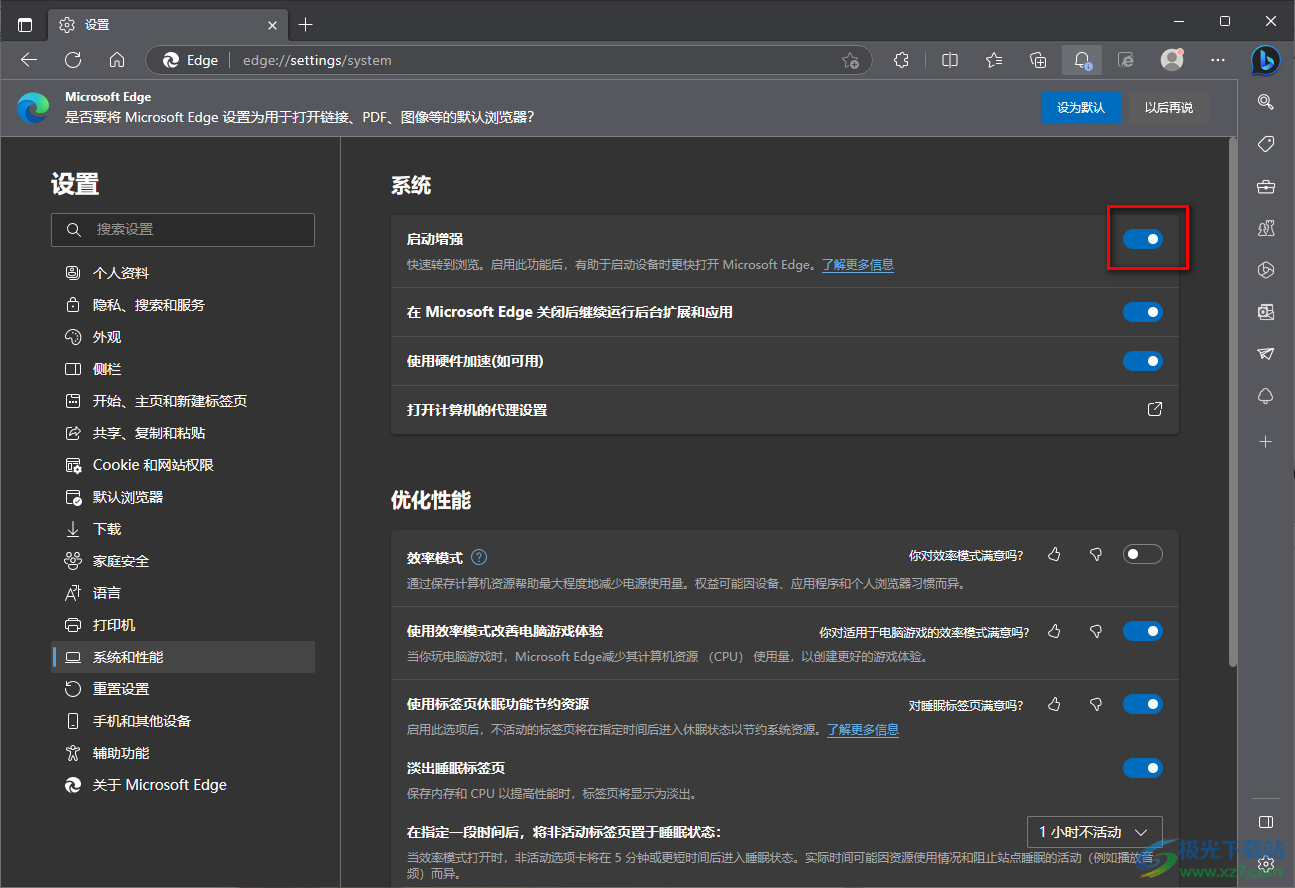Open 语言 settings section
1295x888 pixels.
pos(183,593)
